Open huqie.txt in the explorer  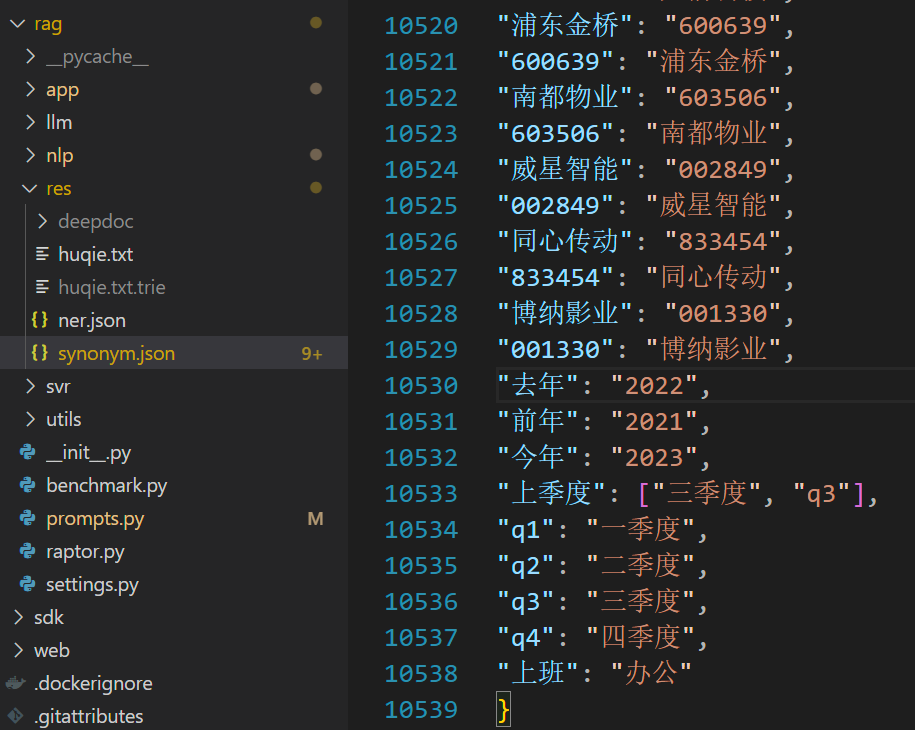pyautogui.click(x=96, y=254)
